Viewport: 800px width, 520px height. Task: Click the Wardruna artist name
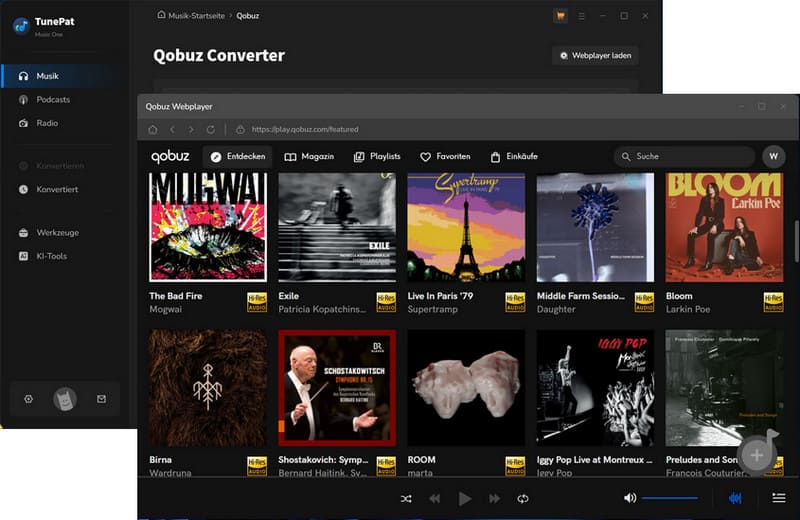point(170,473)
